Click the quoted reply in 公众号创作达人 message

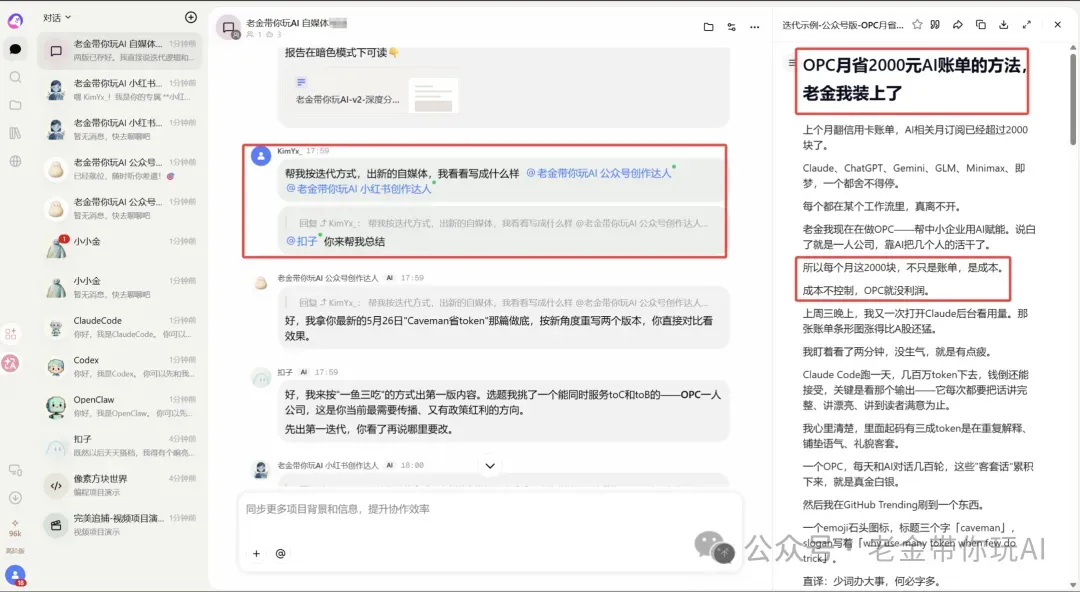coord(503,303)
